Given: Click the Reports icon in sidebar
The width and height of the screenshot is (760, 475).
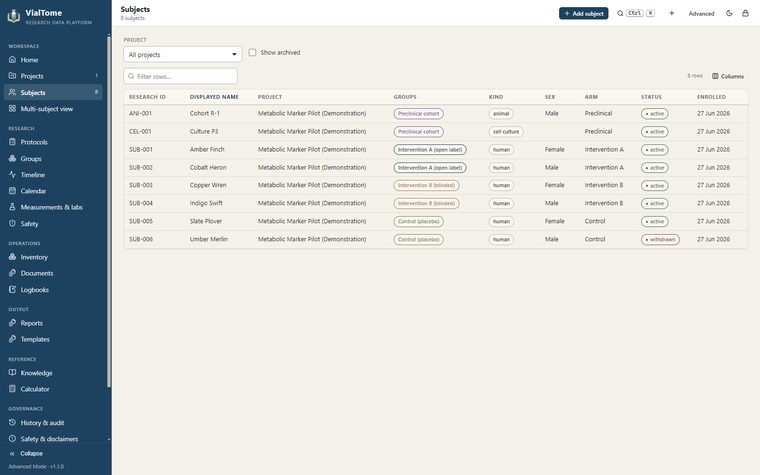Looking at the screenshot, I should click(13, 323).
